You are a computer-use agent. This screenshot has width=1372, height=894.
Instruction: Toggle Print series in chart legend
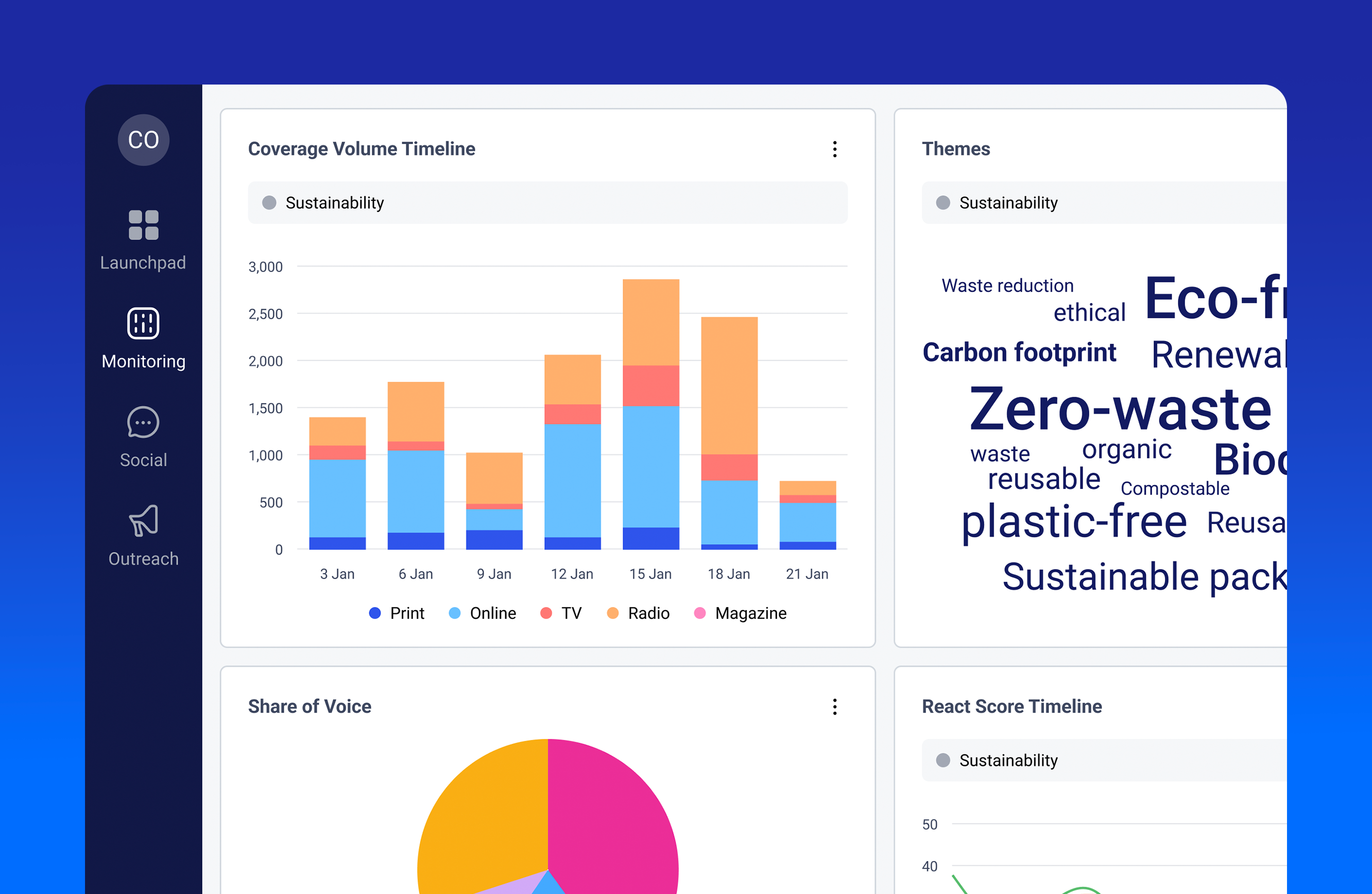point(397,613)
